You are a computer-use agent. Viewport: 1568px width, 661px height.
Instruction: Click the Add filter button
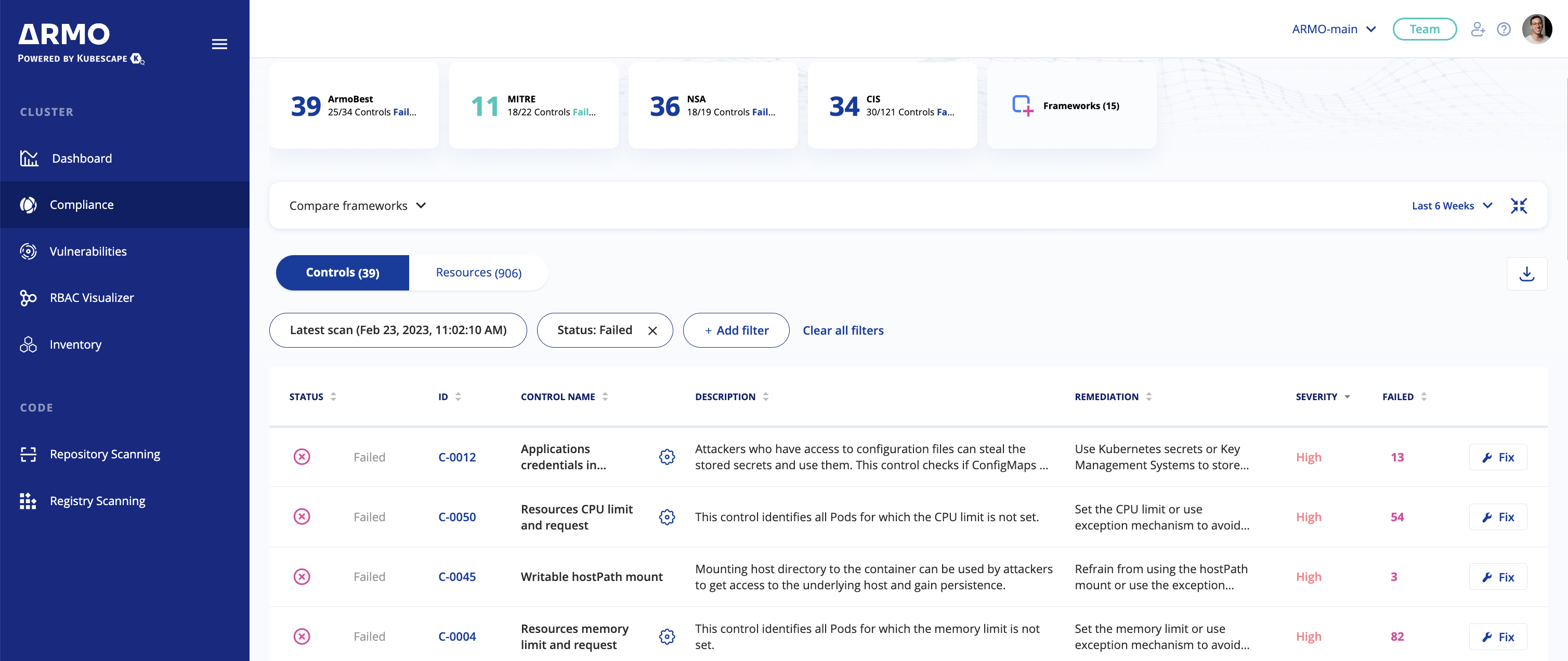[x=736, y=330]
